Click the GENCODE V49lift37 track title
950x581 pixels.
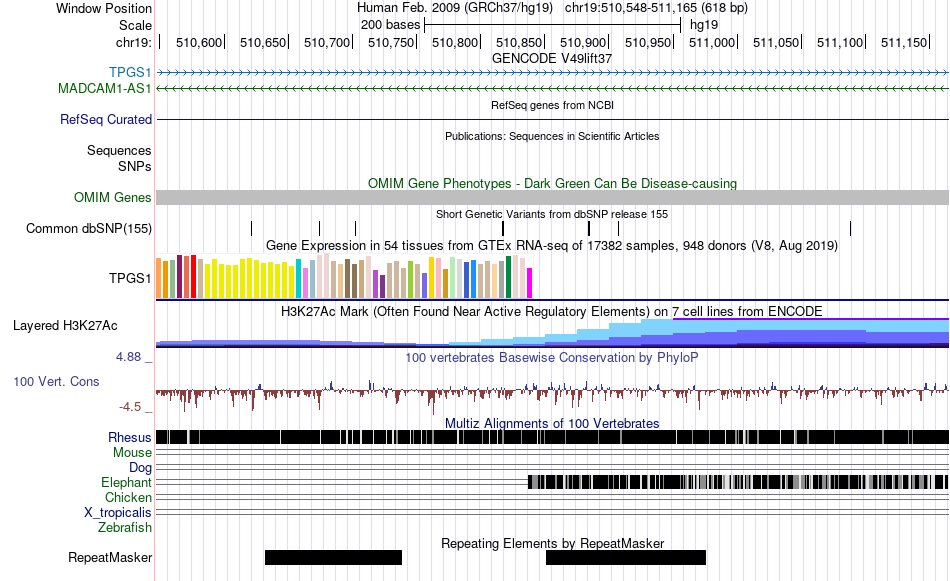click(x=552, y=59)
